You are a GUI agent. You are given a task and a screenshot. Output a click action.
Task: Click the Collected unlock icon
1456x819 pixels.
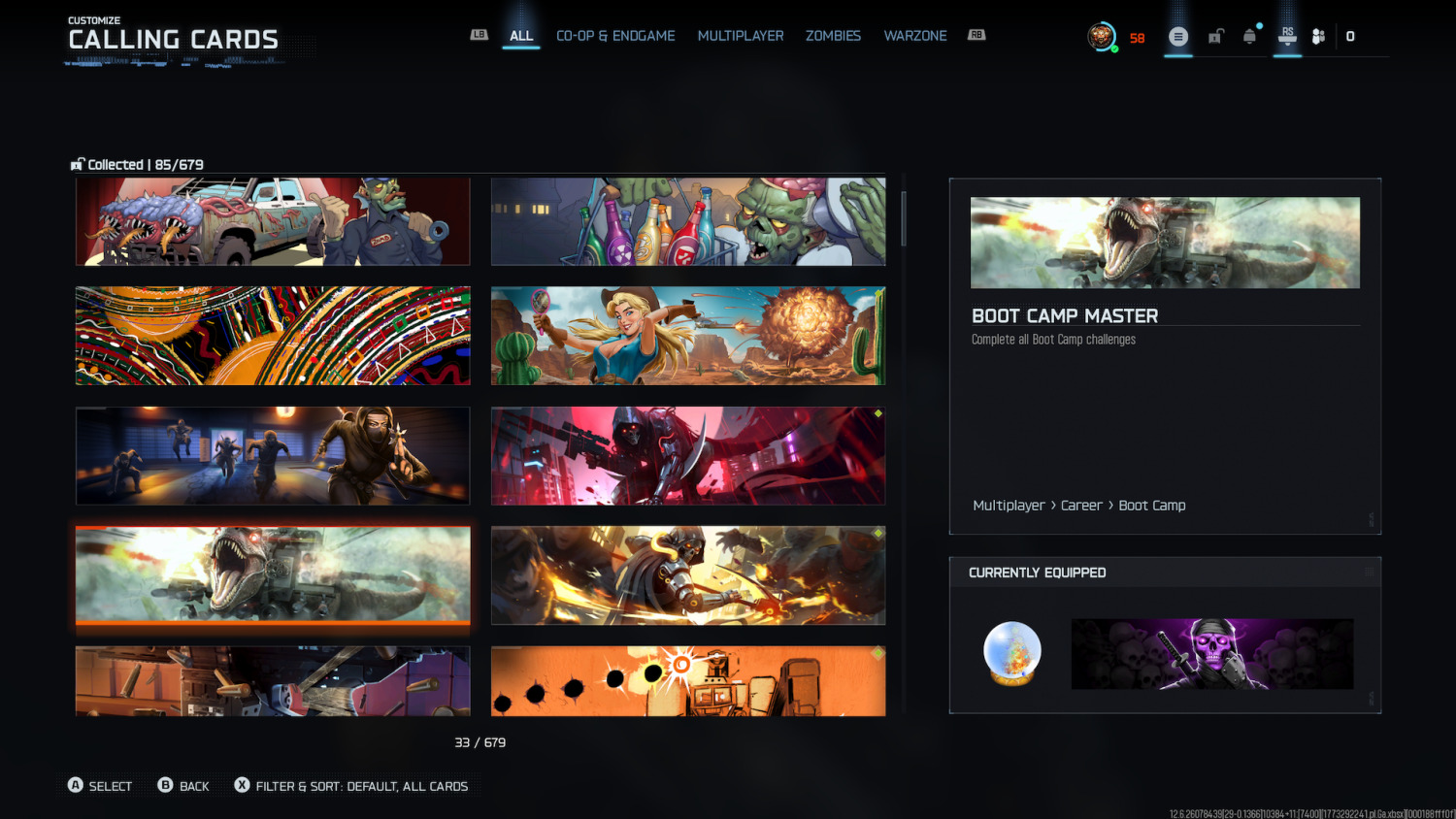78,165
